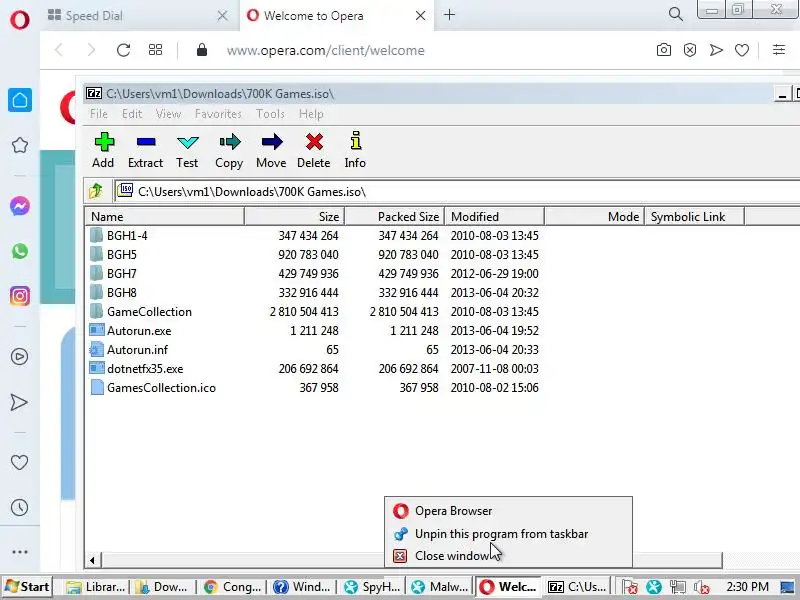Screen dimensions: 800x600
Task: Click the red Delete icon
Action: [x=314, y=150]
